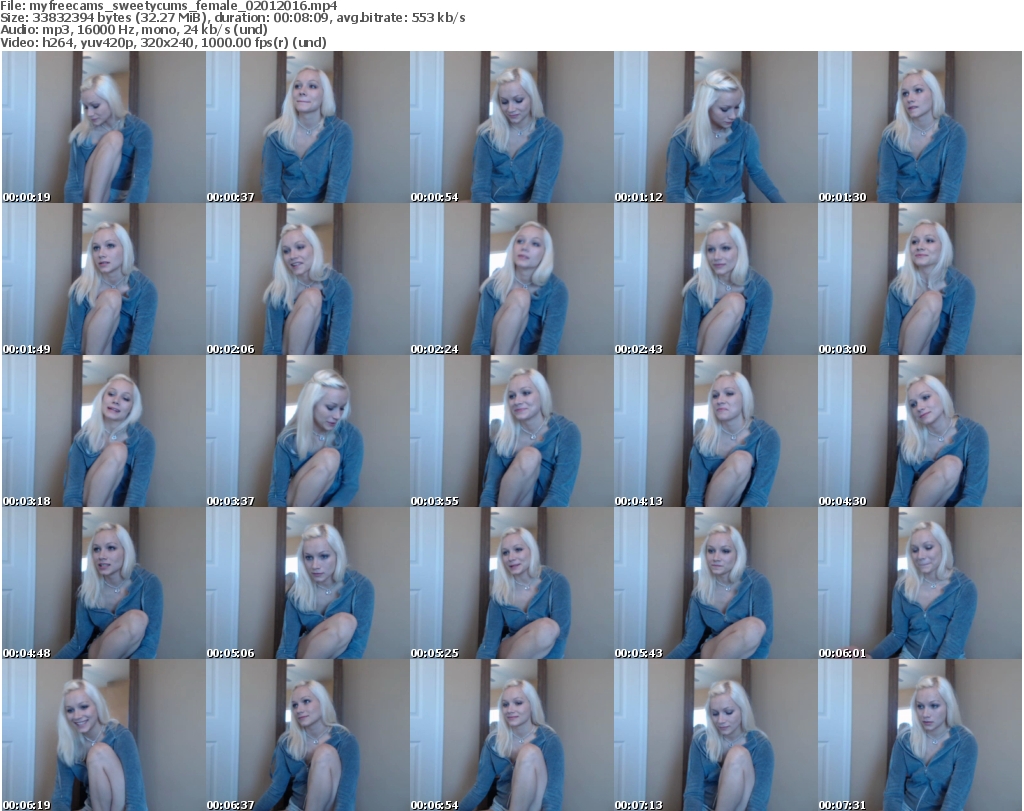Select the thumbnail timestamped 00:03:00
1024x811 pixels.
pos(920,279)
